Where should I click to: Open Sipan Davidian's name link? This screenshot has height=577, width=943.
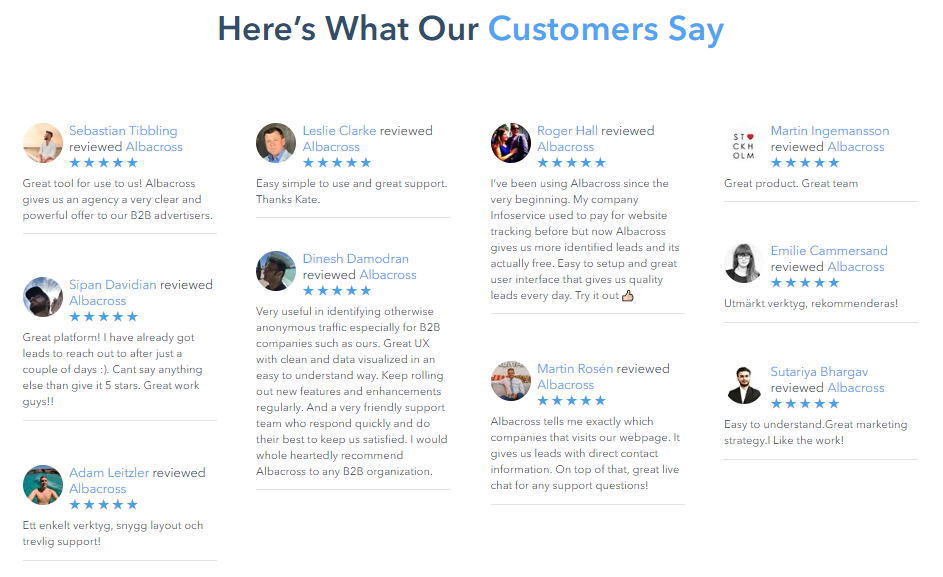coord(112,285)
